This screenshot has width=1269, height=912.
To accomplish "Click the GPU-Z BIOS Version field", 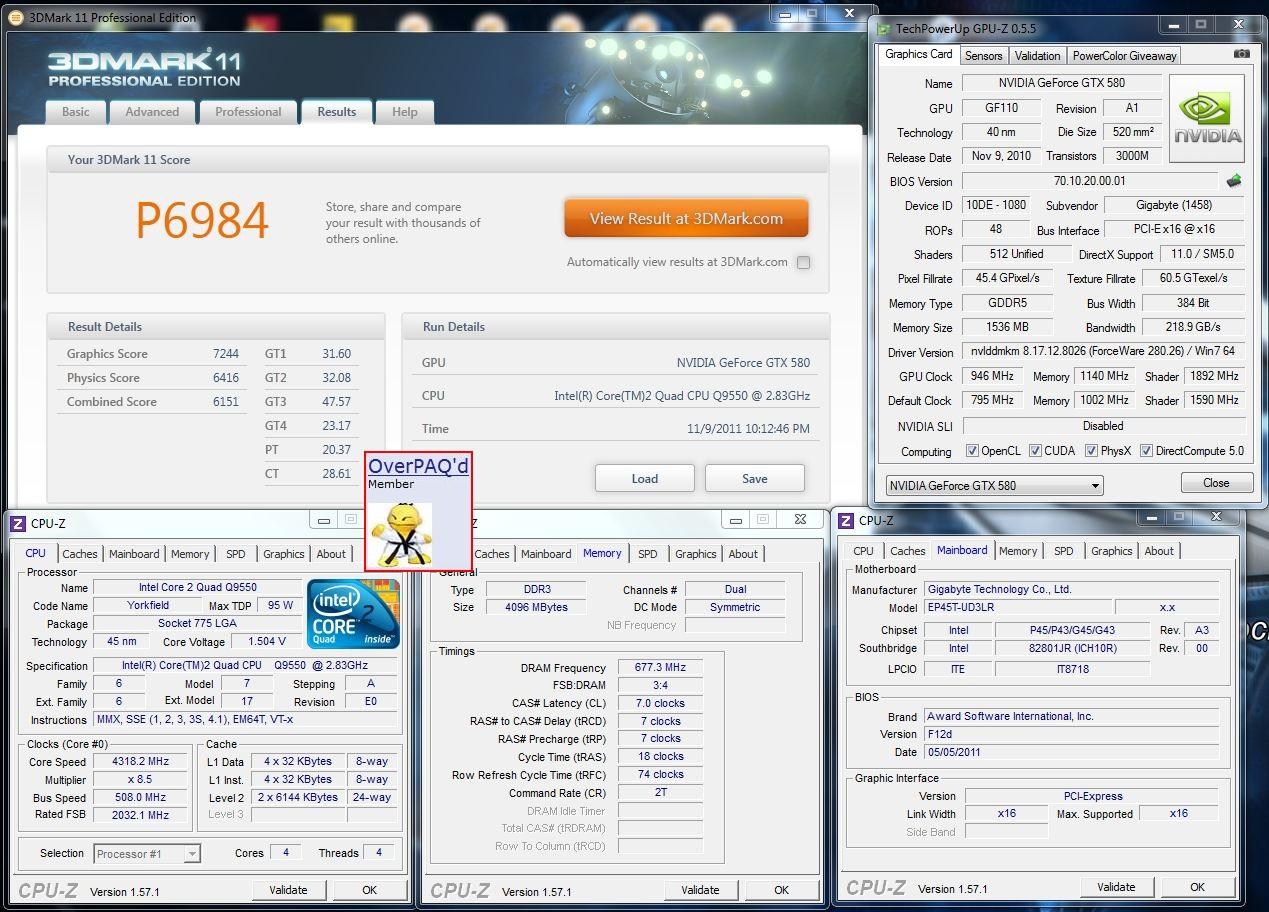I will coord(1089,181).
